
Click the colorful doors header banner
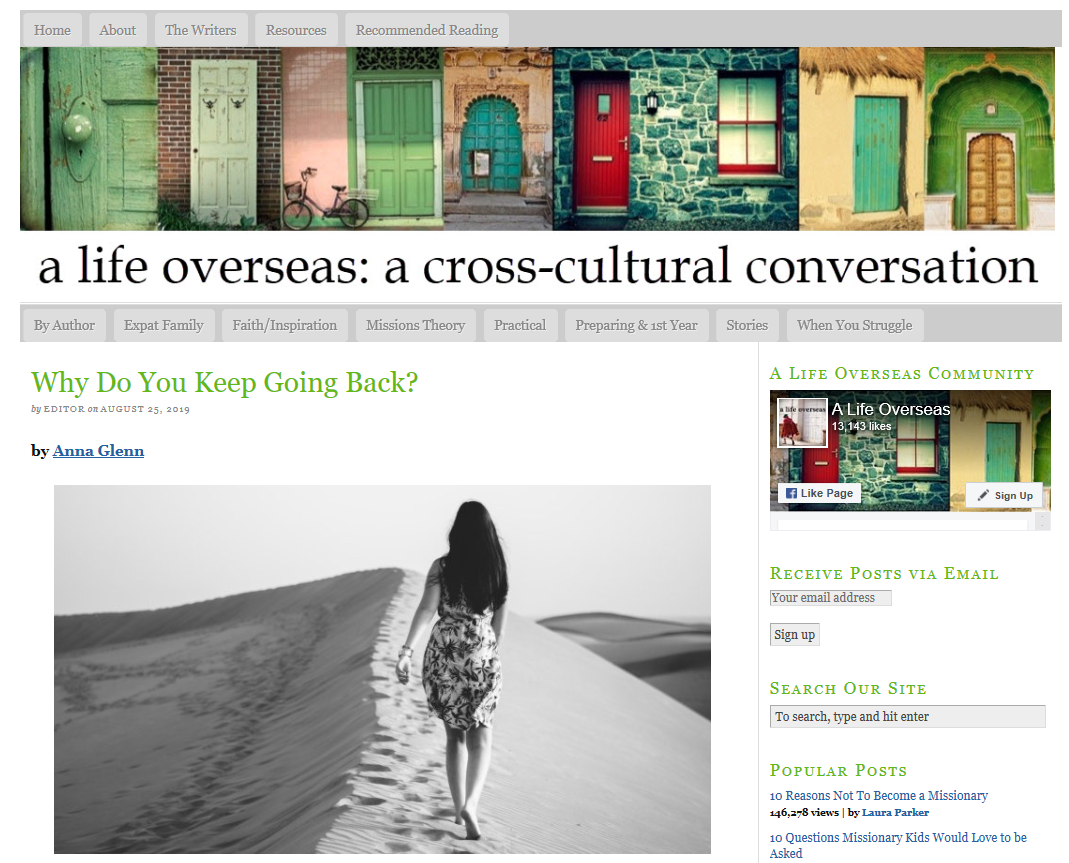(537, 138)
